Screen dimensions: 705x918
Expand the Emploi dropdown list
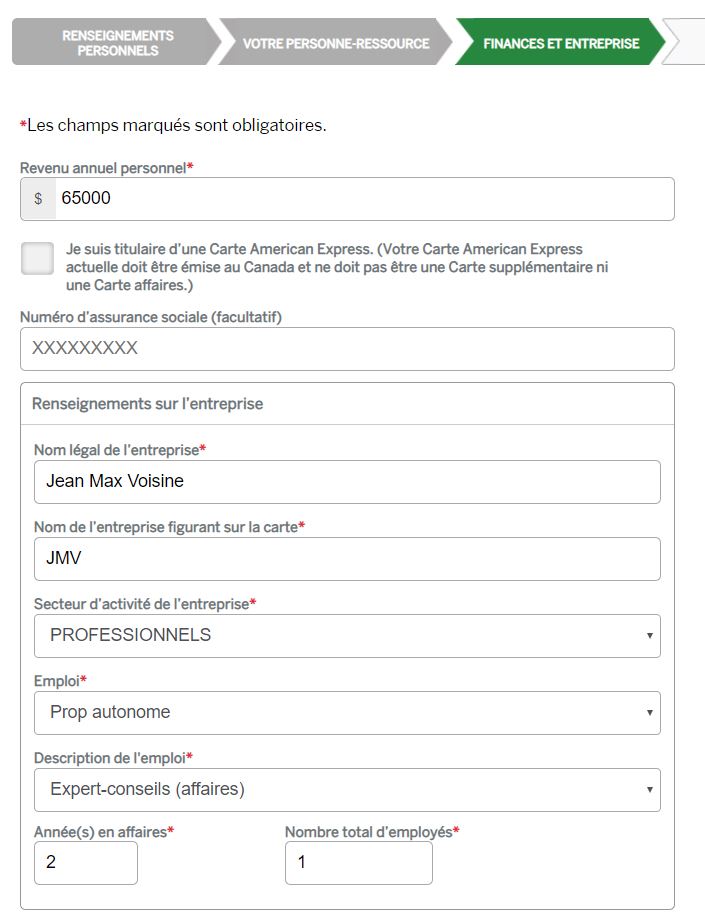[x=346, y=713]
